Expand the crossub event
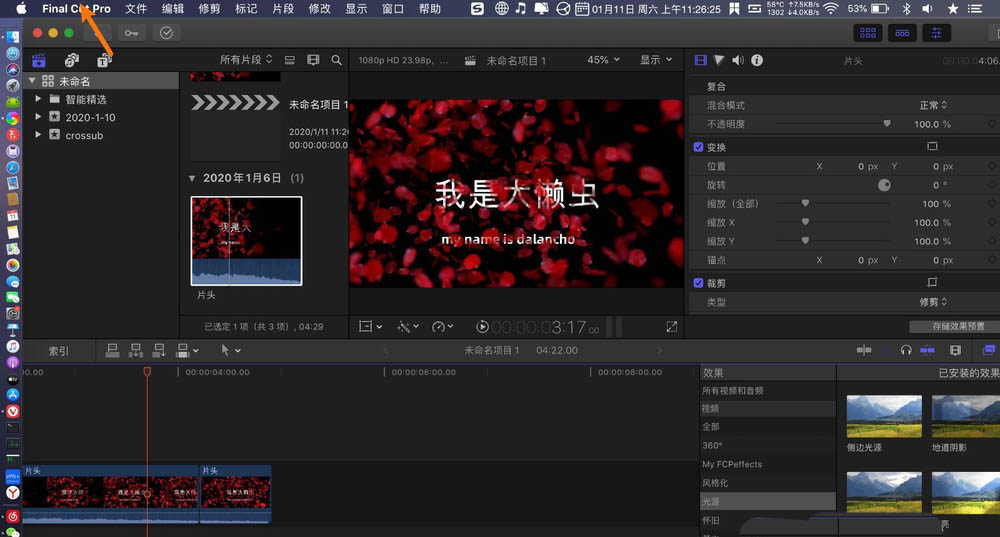 point(38,135)
